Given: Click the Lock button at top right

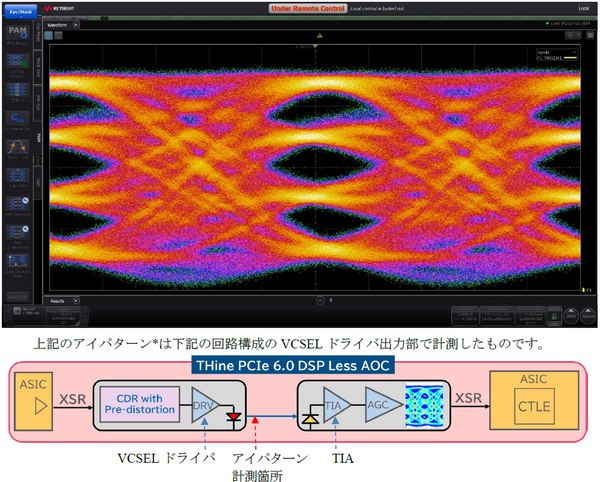Looking at the screenshot, I should point(582,8).
